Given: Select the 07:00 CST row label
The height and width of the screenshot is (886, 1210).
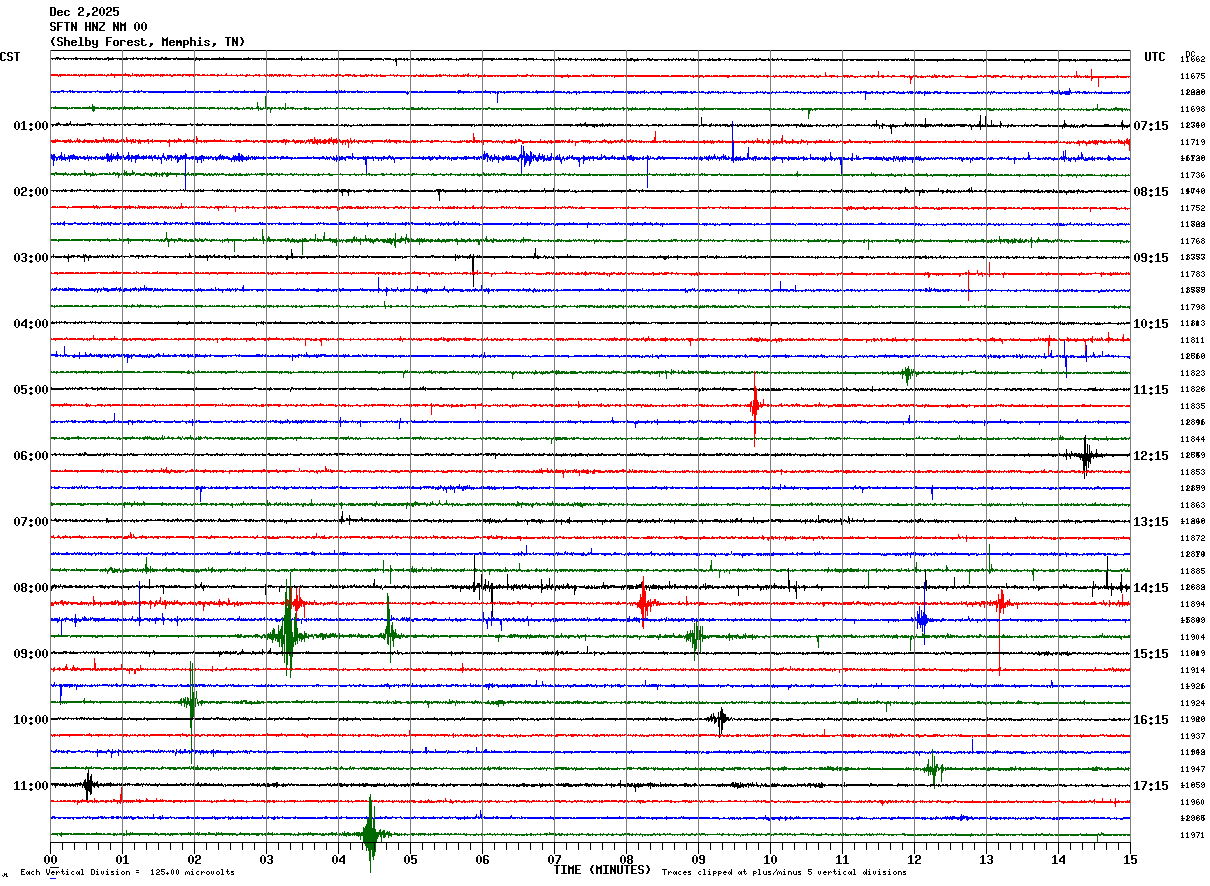Looking at the screenshot, I should 31,522.
